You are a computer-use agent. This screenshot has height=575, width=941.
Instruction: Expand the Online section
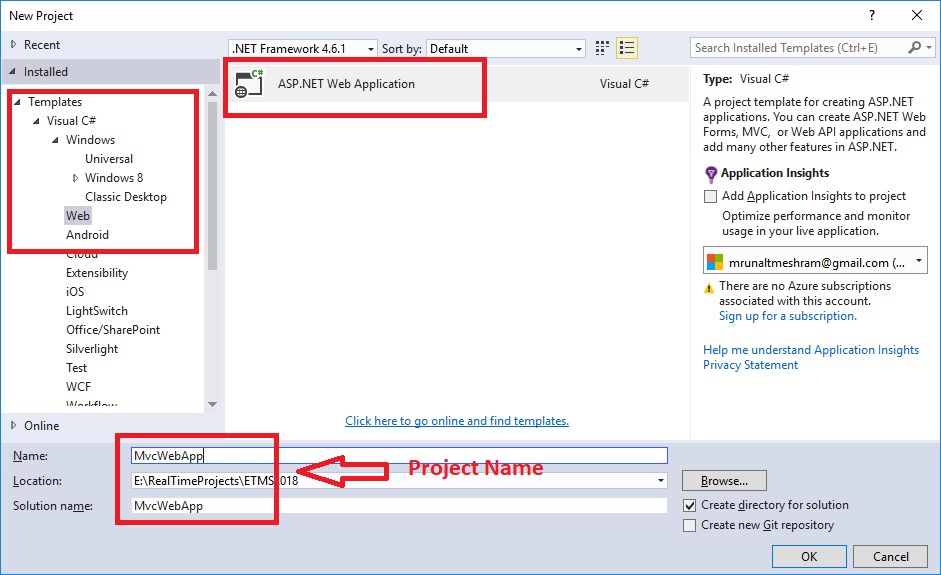(13, 425)
